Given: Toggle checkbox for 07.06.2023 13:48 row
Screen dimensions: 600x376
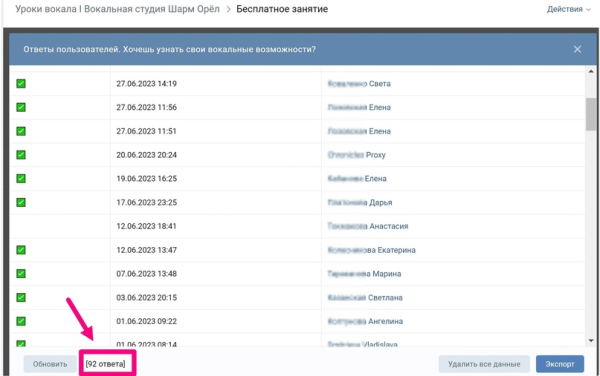Looking at the screenshot, I should tap(21, 273).
